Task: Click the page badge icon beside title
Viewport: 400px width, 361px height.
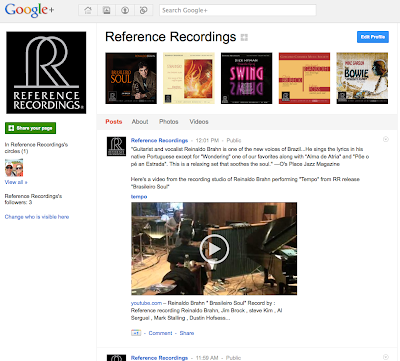Action: click(244, 37)
